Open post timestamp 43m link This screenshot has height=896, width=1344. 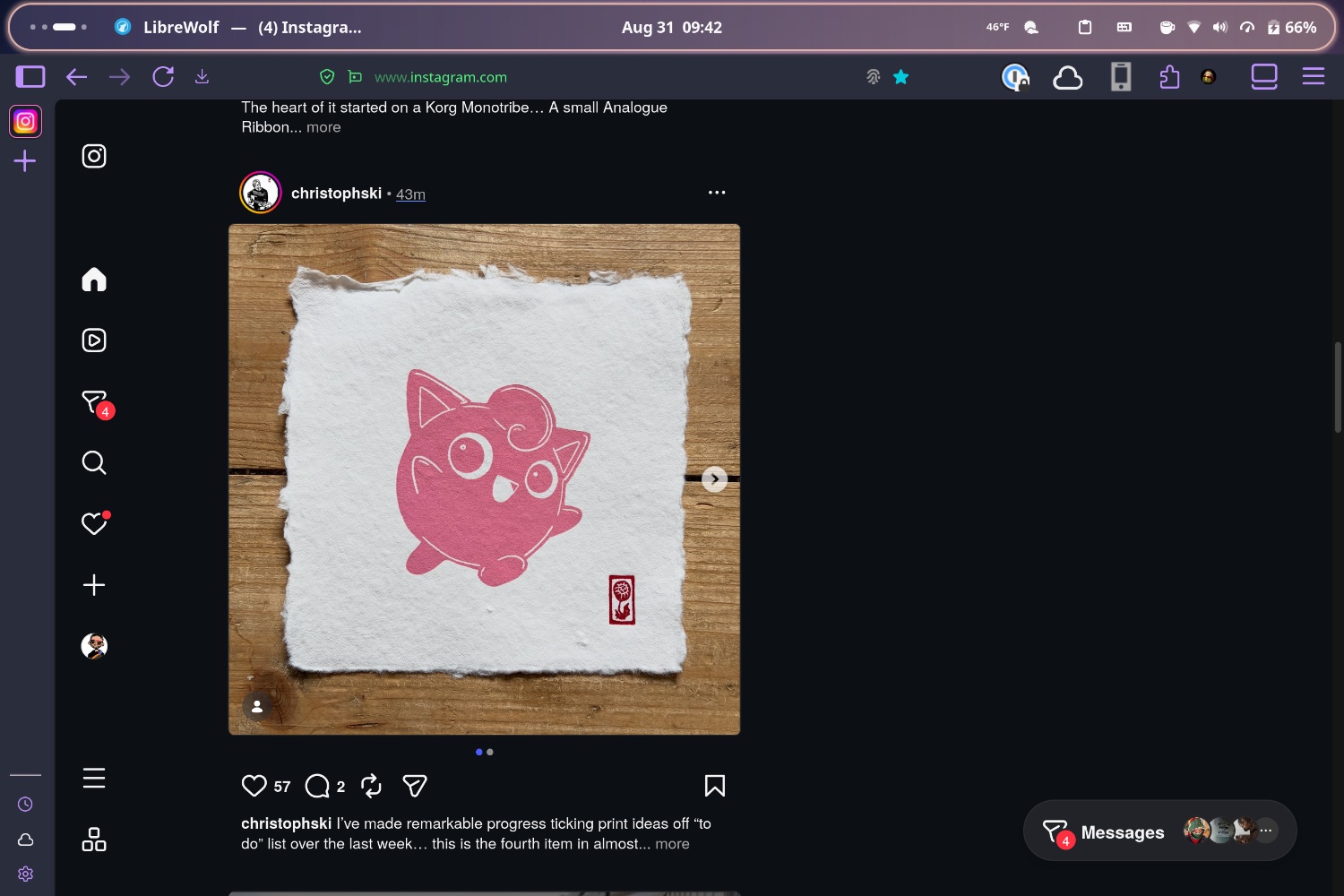tap(410, 194)
